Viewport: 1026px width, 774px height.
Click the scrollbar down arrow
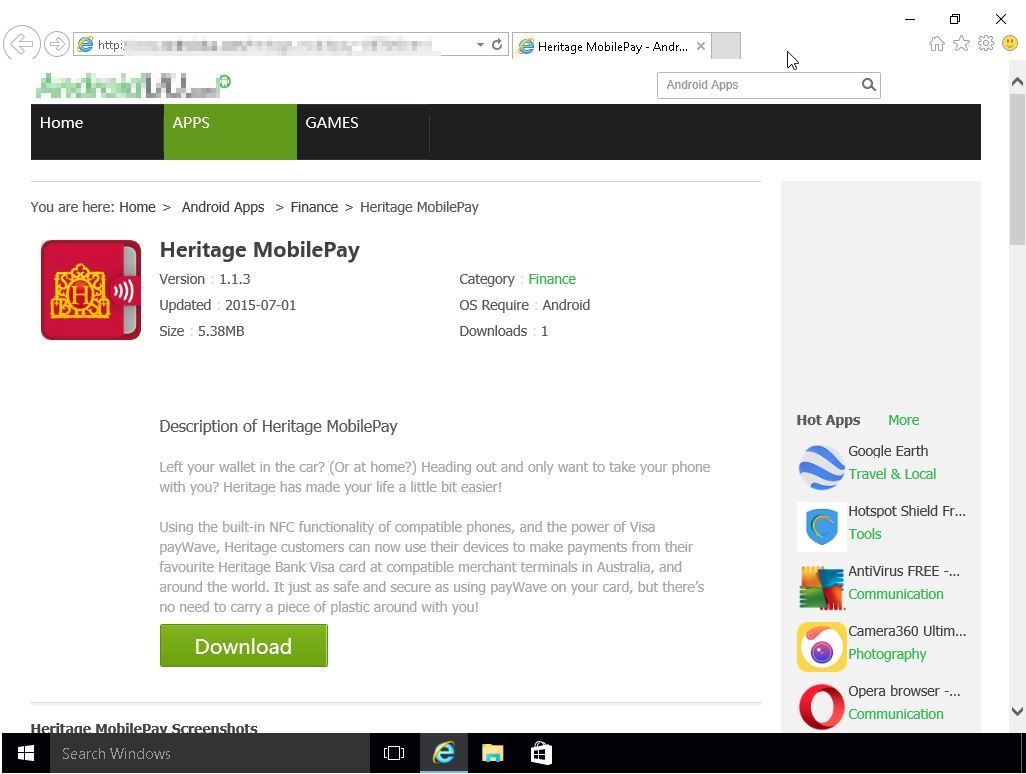tap(1017, 711)
